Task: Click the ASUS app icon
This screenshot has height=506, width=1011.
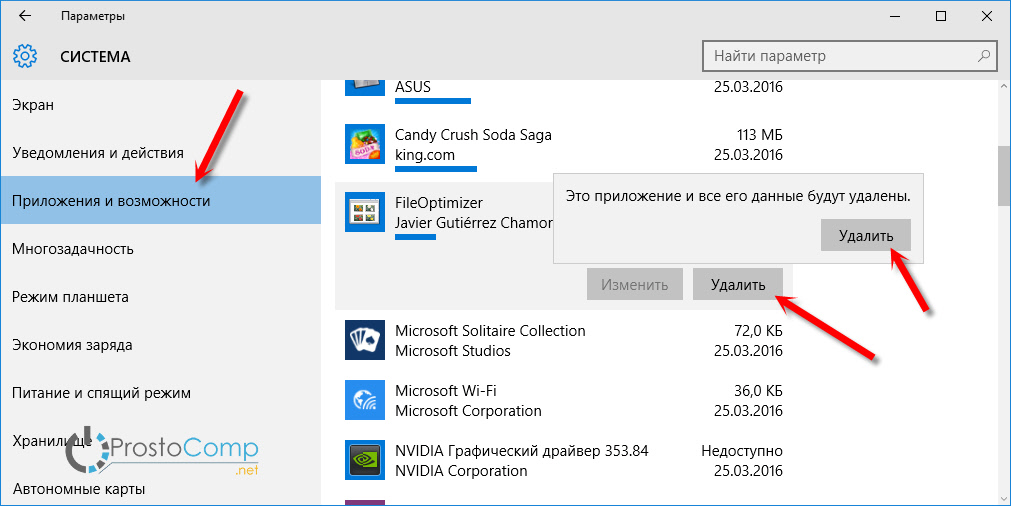Action: click(x=364, y=87)
